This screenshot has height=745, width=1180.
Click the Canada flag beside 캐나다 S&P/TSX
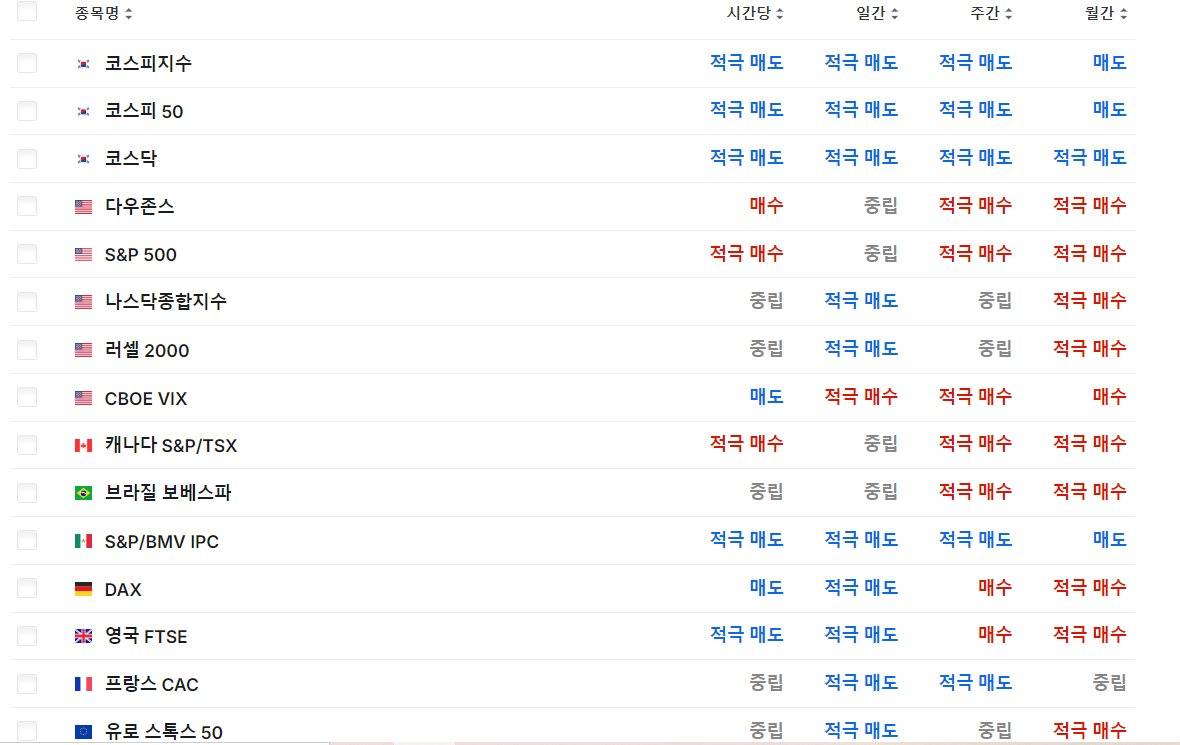tap(84, 445)
